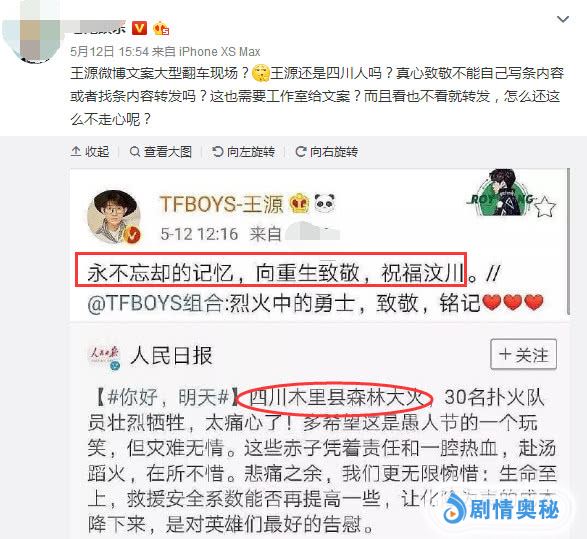Image resolution: width=587 pixels, height=539 pixels.
Task: Click the orange V verified badge
Action: click(140, 28)
